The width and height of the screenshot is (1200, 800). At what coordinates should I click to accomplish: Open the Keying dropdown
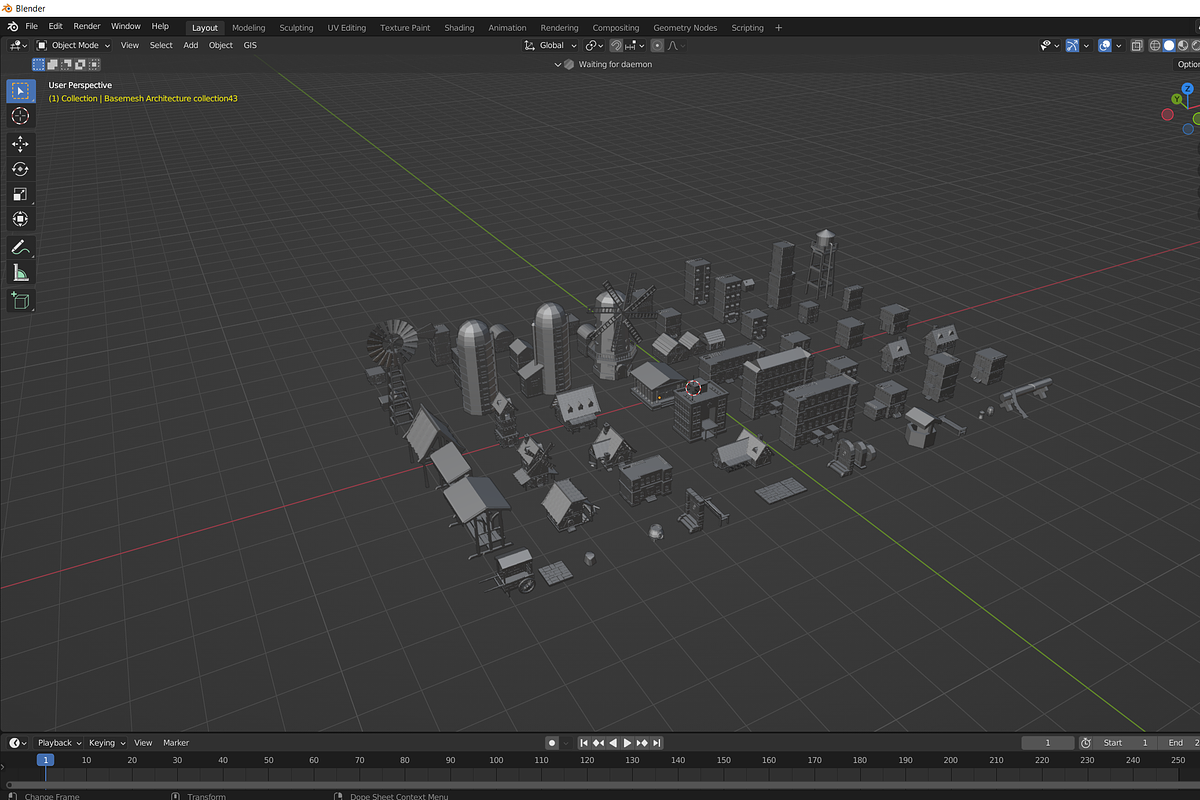click(107, 743)
